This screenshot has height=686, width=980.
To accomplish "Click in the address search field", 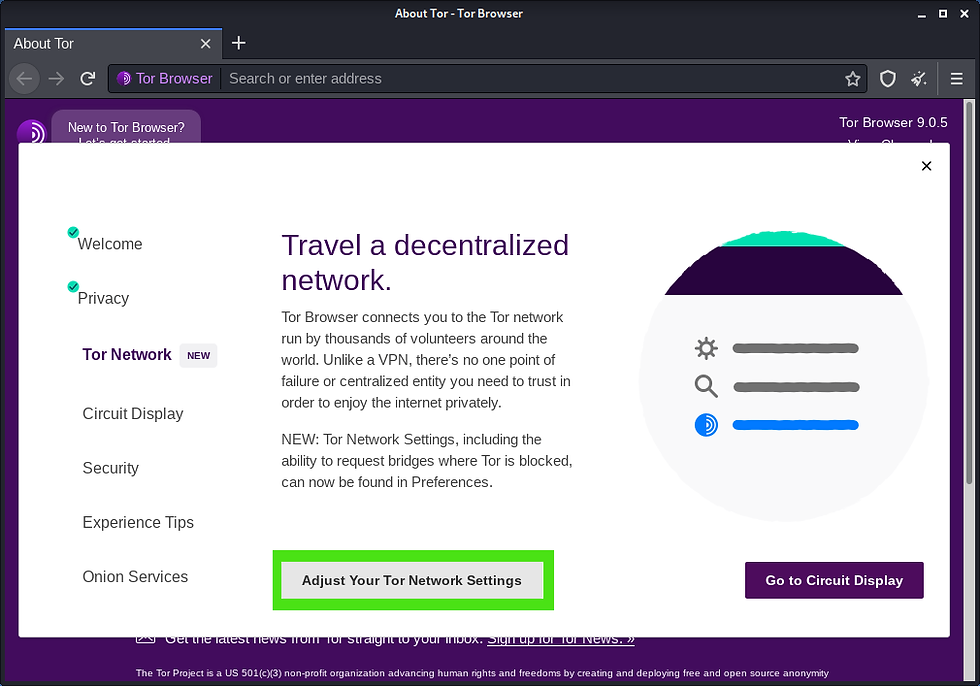I will click(x=531, y=79).
